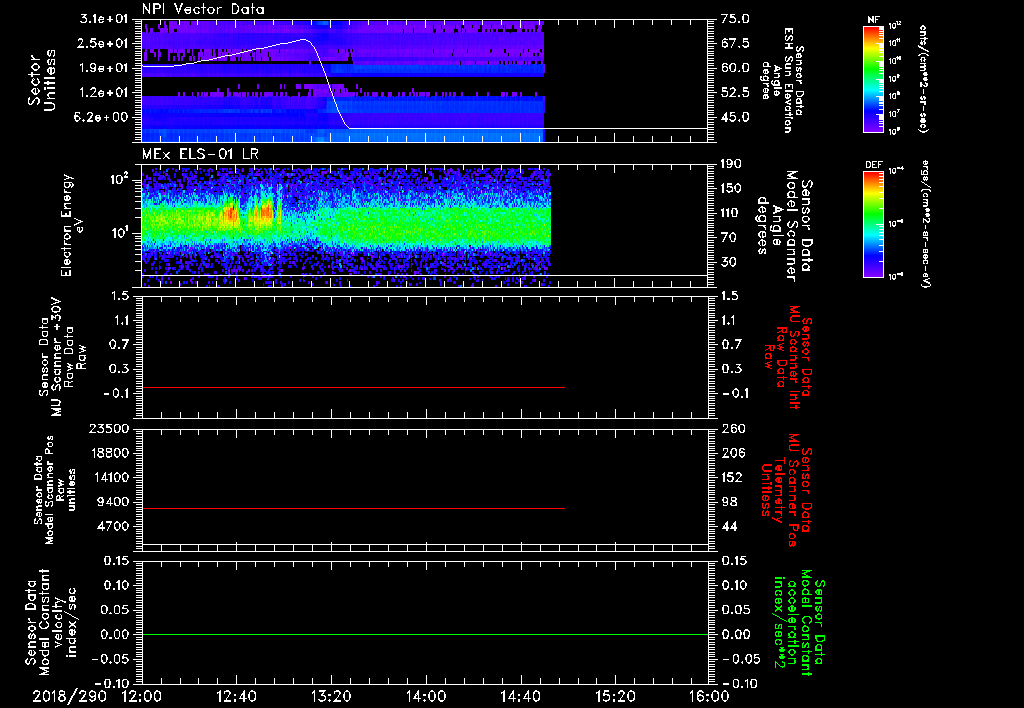Image resolution: width=1024 pixels, height=708 pixels.
Task: Click the 1.9e+01 sector tick label
Action: click(x=103, y=68)
